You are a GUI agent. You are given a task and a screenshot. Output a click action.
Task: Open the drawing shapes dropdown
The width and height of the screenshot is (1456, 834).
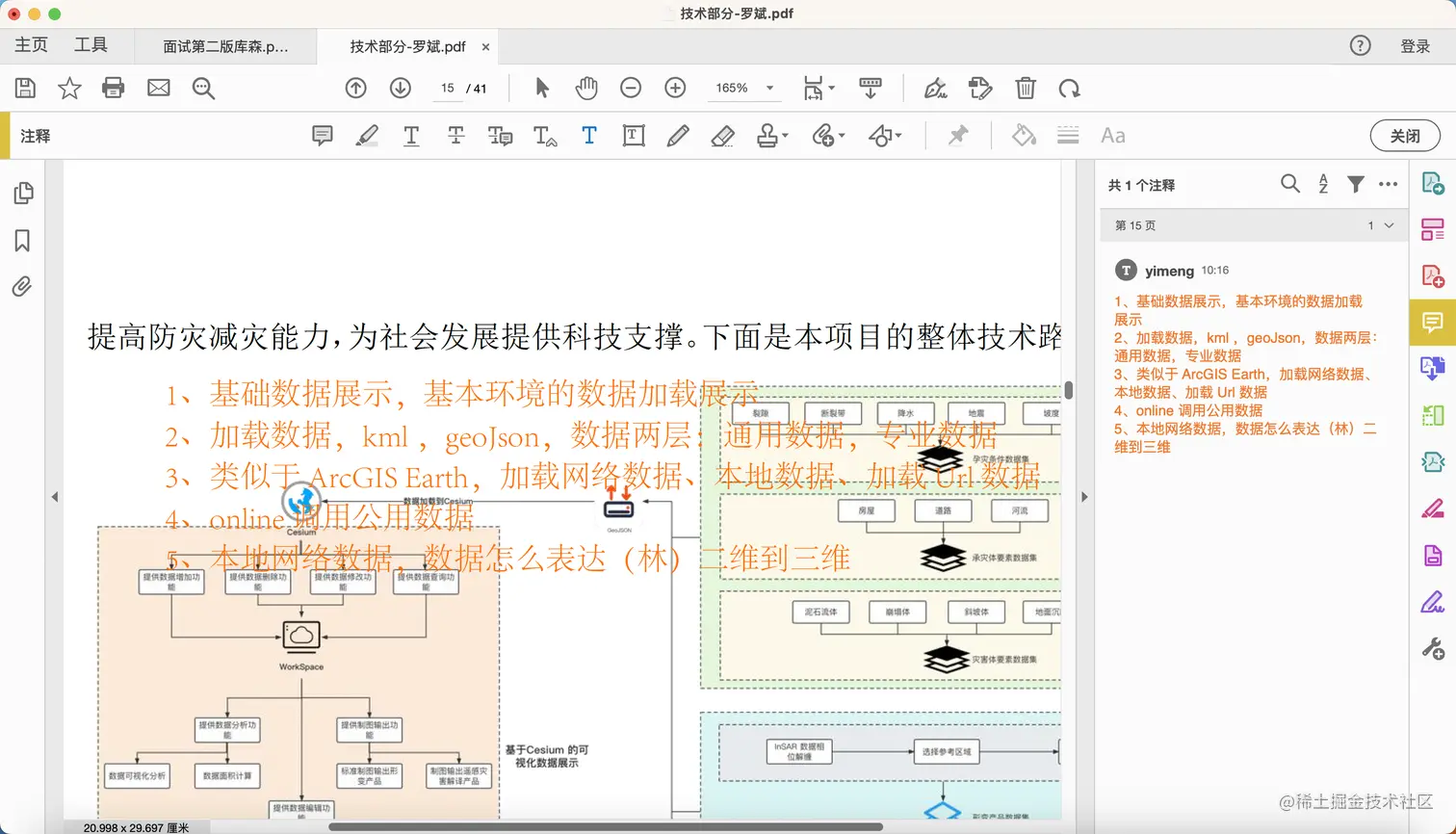[x=885, y=136]
